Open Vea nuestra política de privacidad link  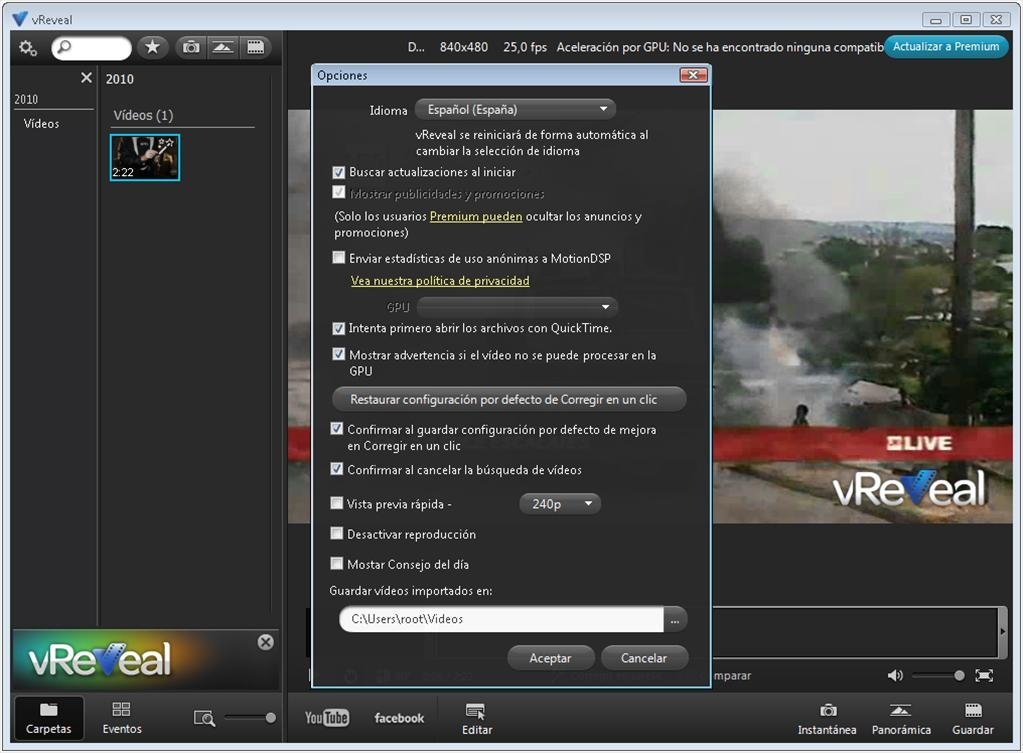[440, 281]
